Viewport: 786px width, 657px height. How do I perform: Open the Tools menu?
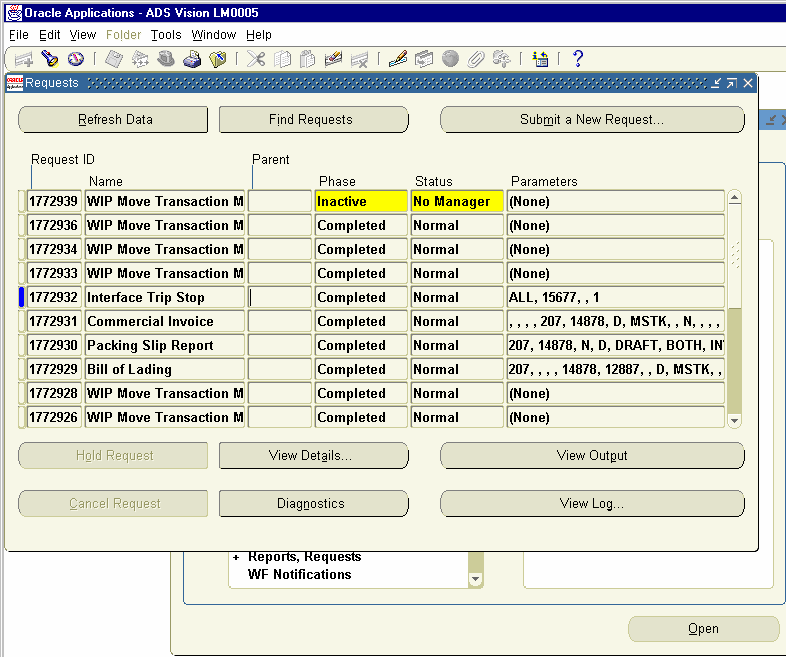[x=166, y=35]
